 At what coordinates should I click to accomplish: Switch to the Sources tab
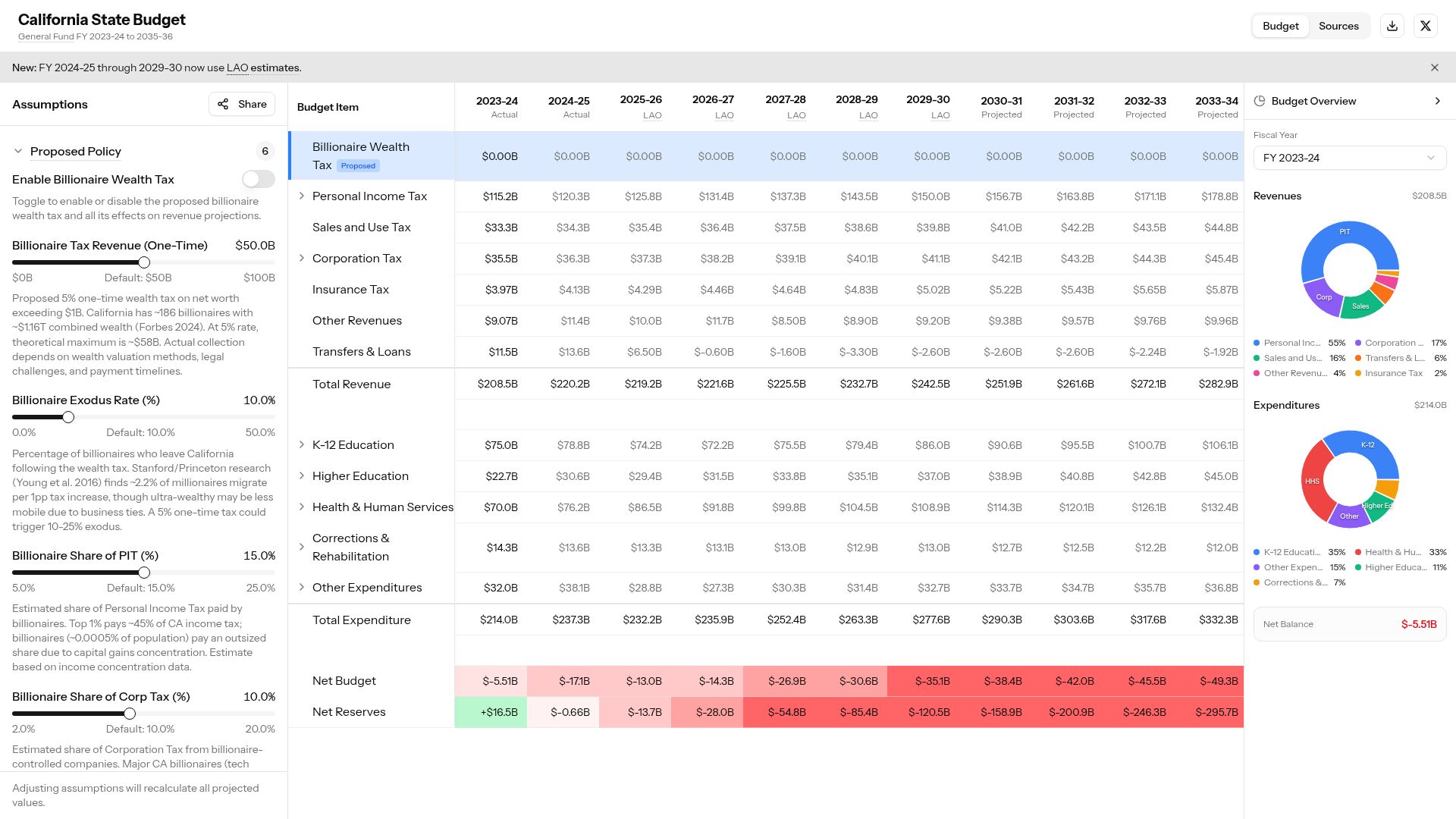(1338, 26)
